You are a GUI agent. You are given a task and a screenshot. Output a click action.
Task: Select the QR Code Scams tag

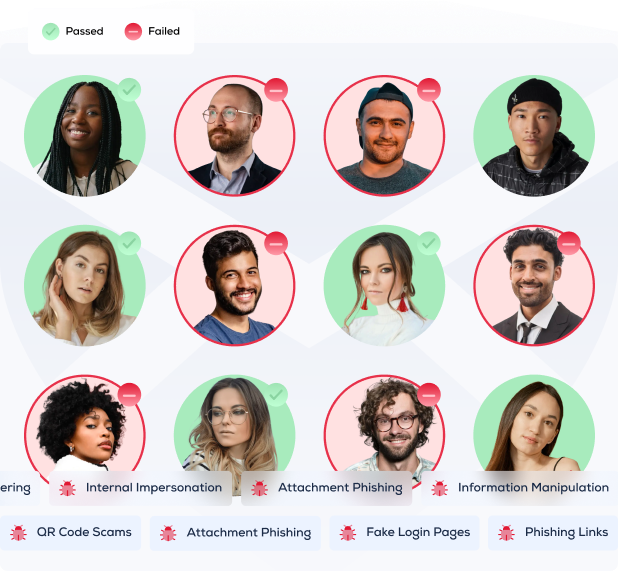[70, 533]
